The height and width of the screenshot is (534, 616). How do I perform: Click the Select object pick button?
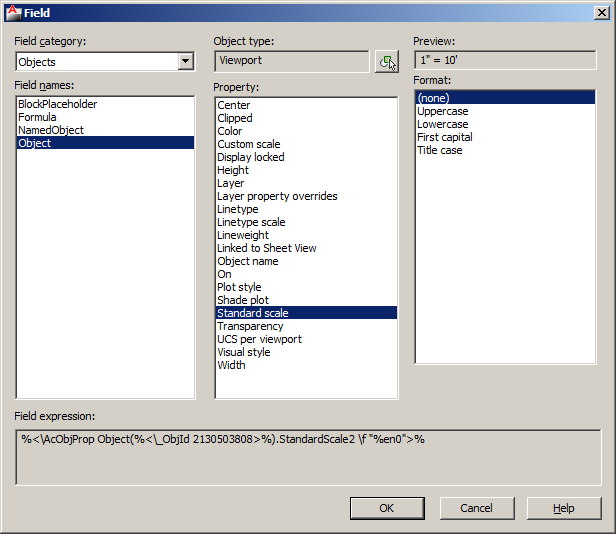point(387,61)
